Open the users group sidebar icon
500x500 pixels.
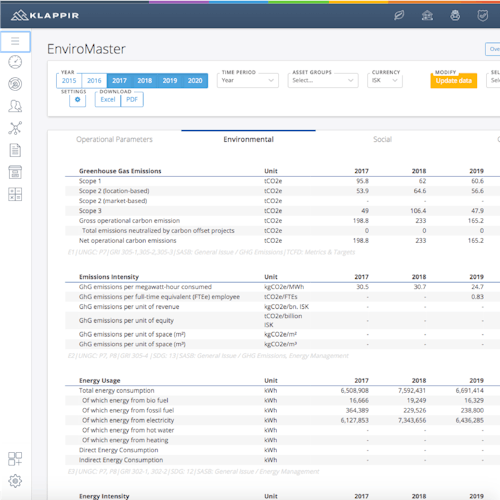(15, 106)
